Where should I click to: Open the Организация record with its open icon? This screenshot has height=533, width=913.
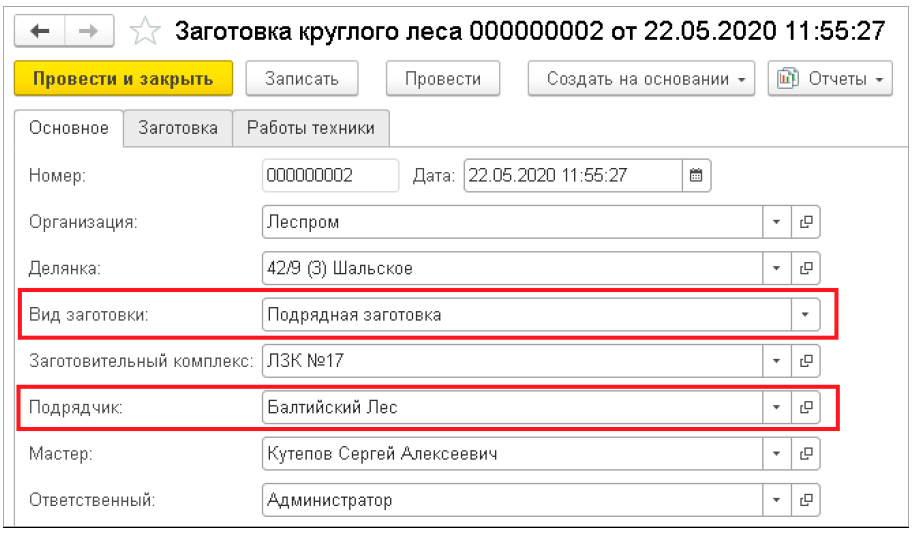click(805, 222)
